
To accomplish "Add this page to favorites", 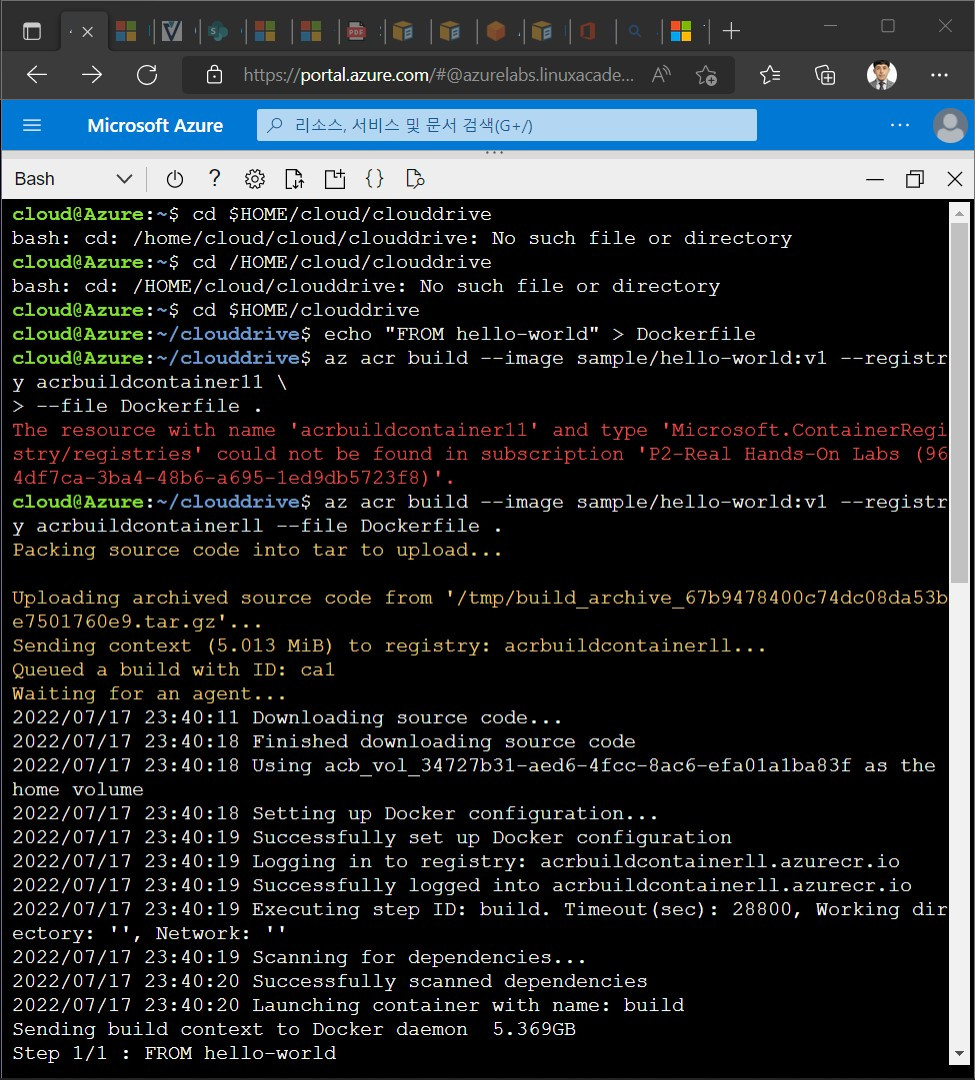I will tap(706, 74).
